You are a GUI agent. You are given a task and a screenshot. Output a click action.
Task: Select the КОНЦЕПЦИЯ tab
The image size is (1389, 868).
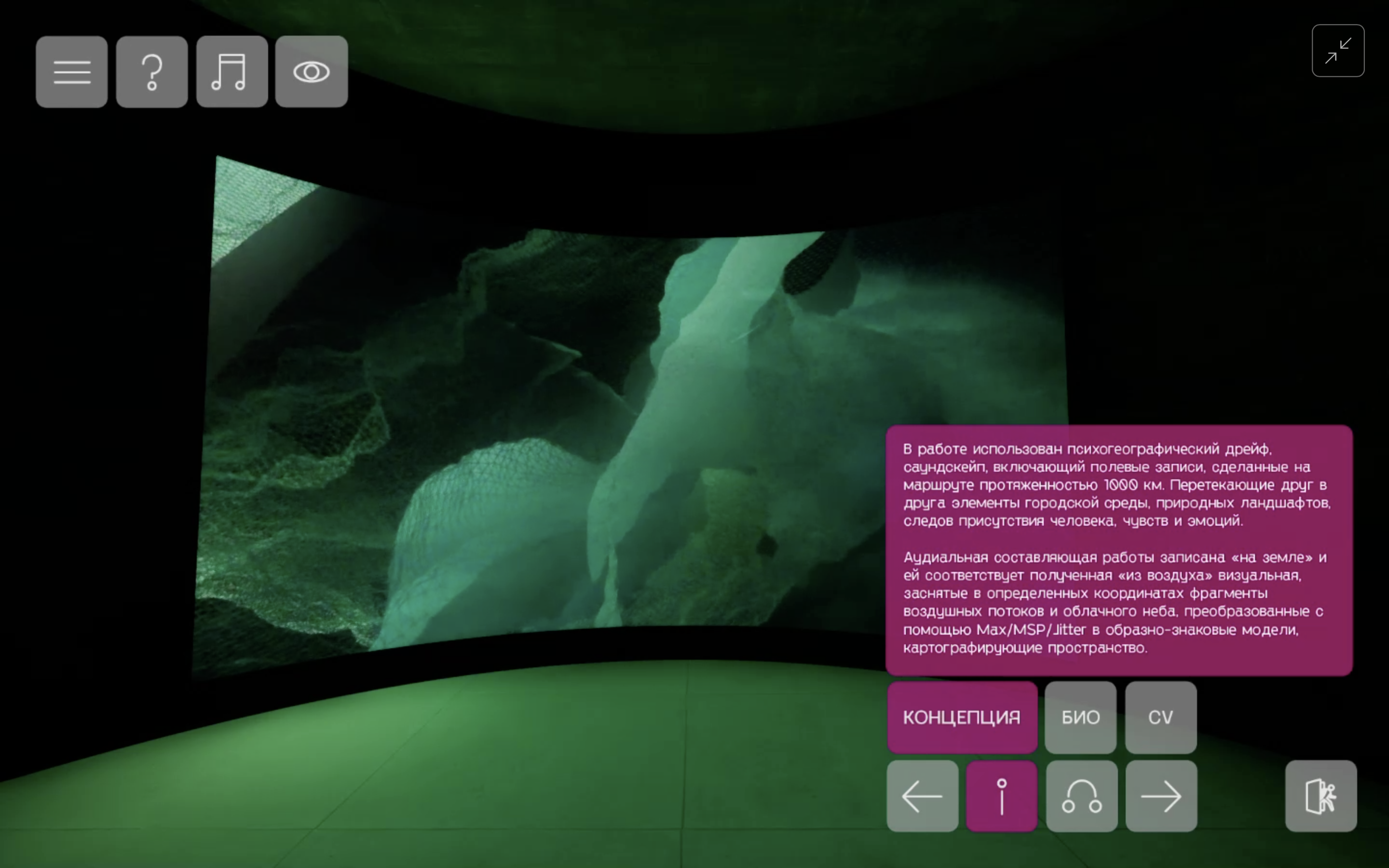tap(962, 717)
